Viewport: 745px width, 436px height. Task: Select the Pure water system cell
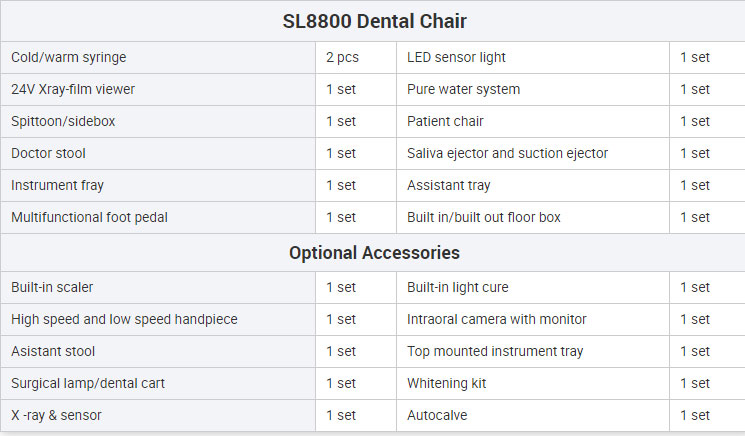point(533,89)
